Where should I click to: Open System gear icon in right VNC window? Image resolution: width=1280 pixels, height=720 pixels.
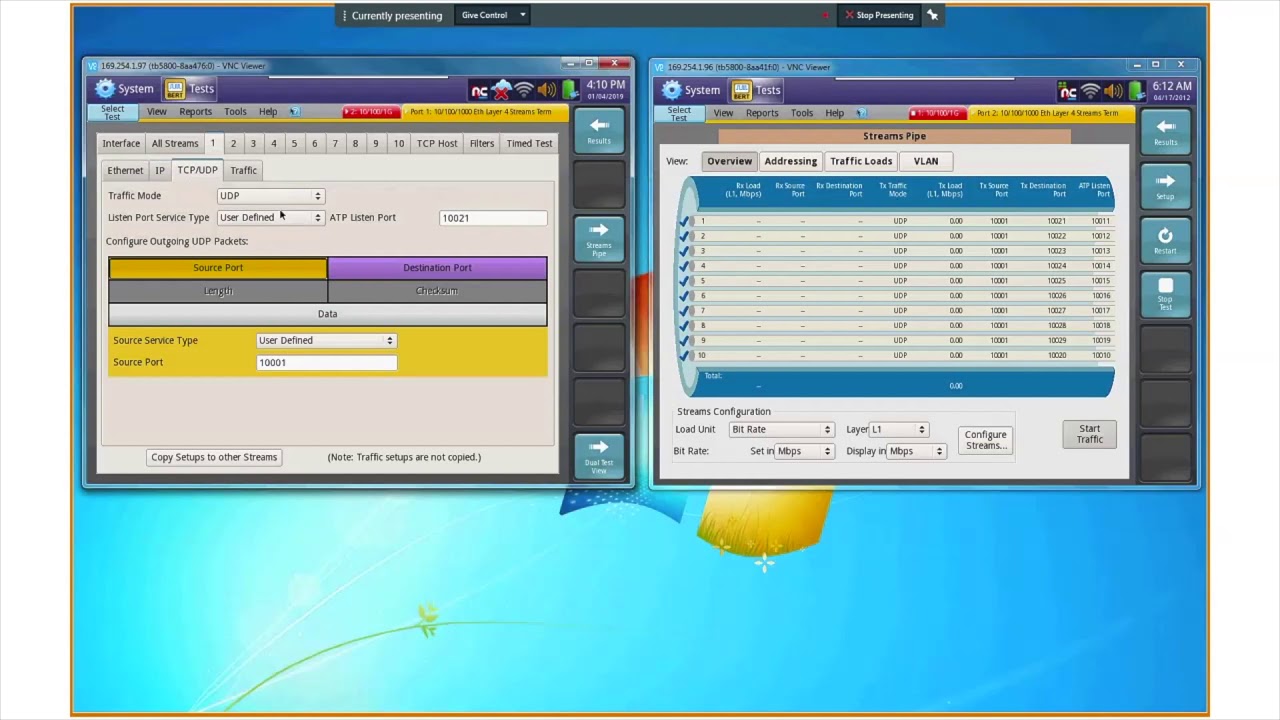pos(672,90)
